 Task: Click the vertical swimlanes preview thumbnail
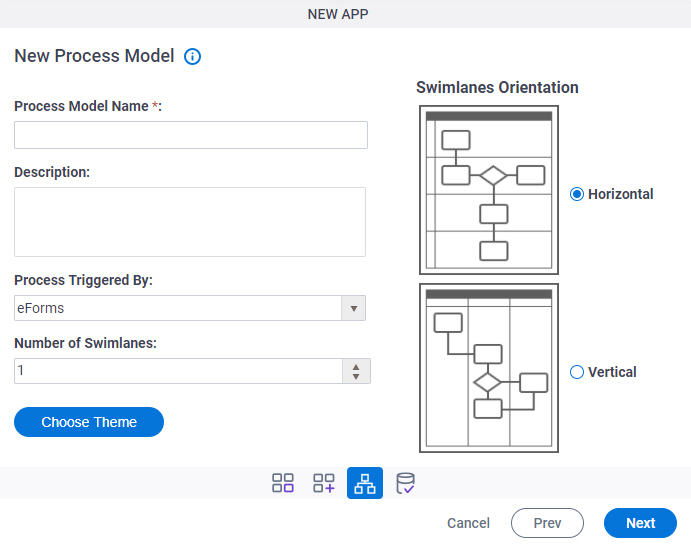coord(489,368)
